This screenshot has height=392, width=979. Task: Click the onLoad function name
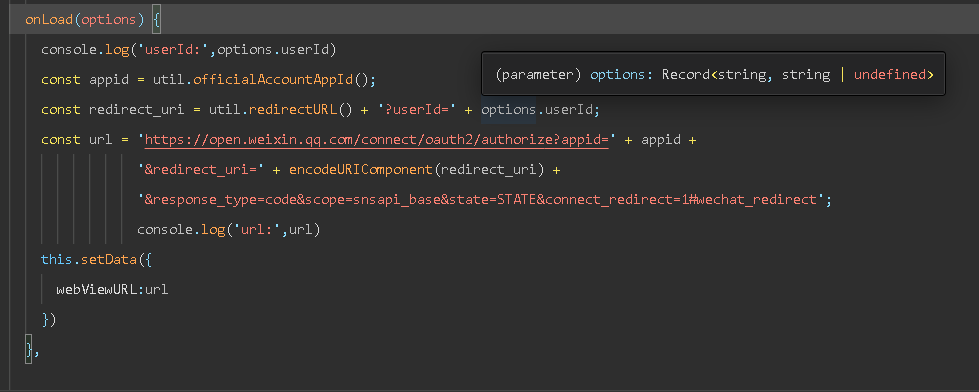49,19
